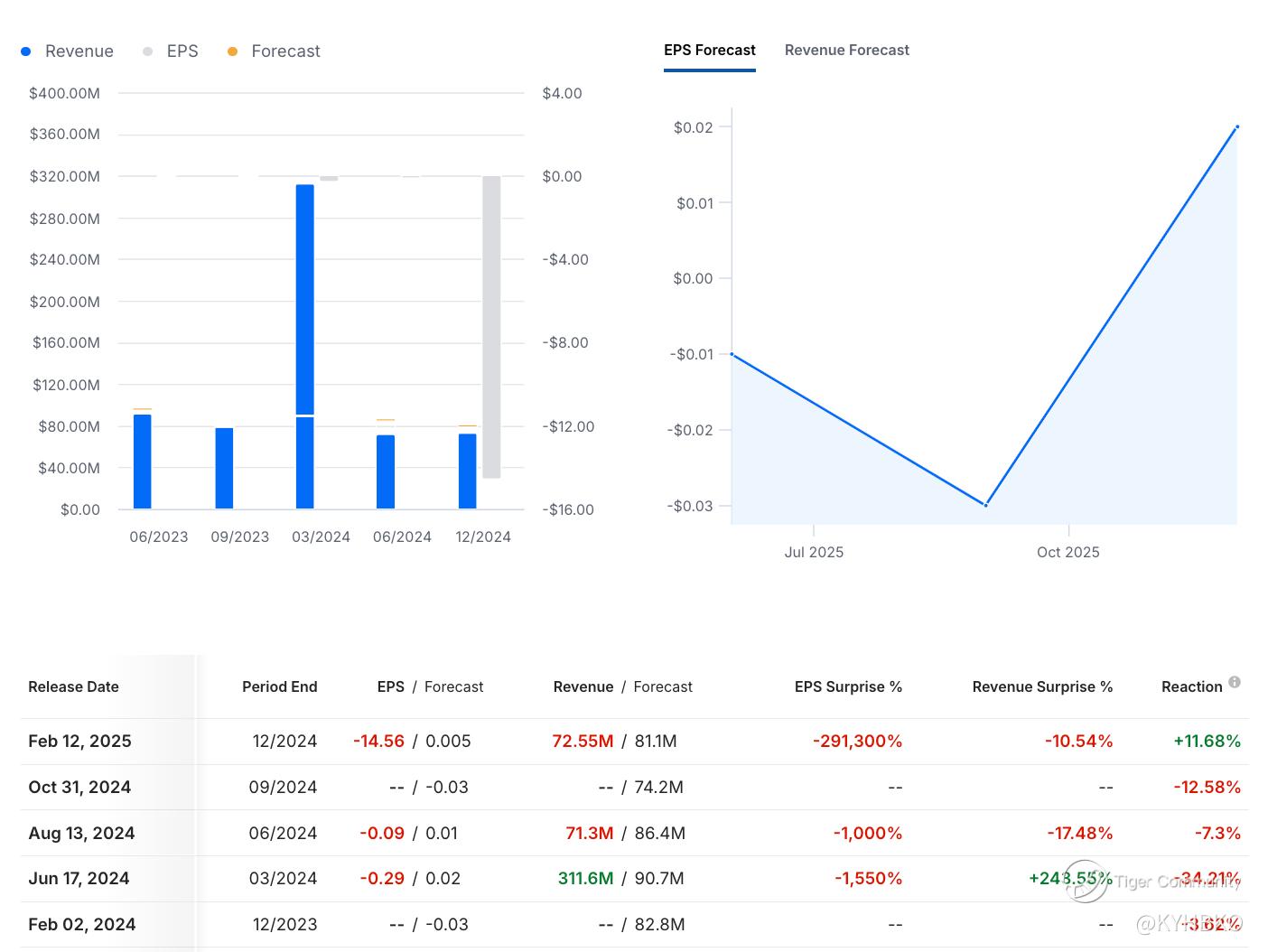
Task: Click the Release Date column header
Action: 73,687
